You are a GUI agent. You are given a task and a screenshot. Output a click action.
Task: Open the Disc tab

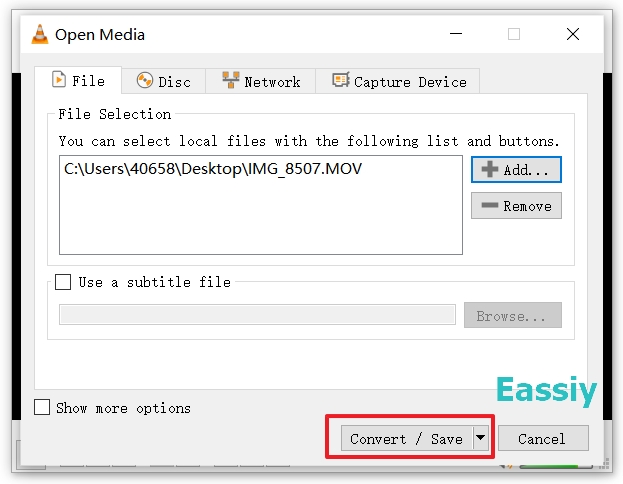(164, 81)
